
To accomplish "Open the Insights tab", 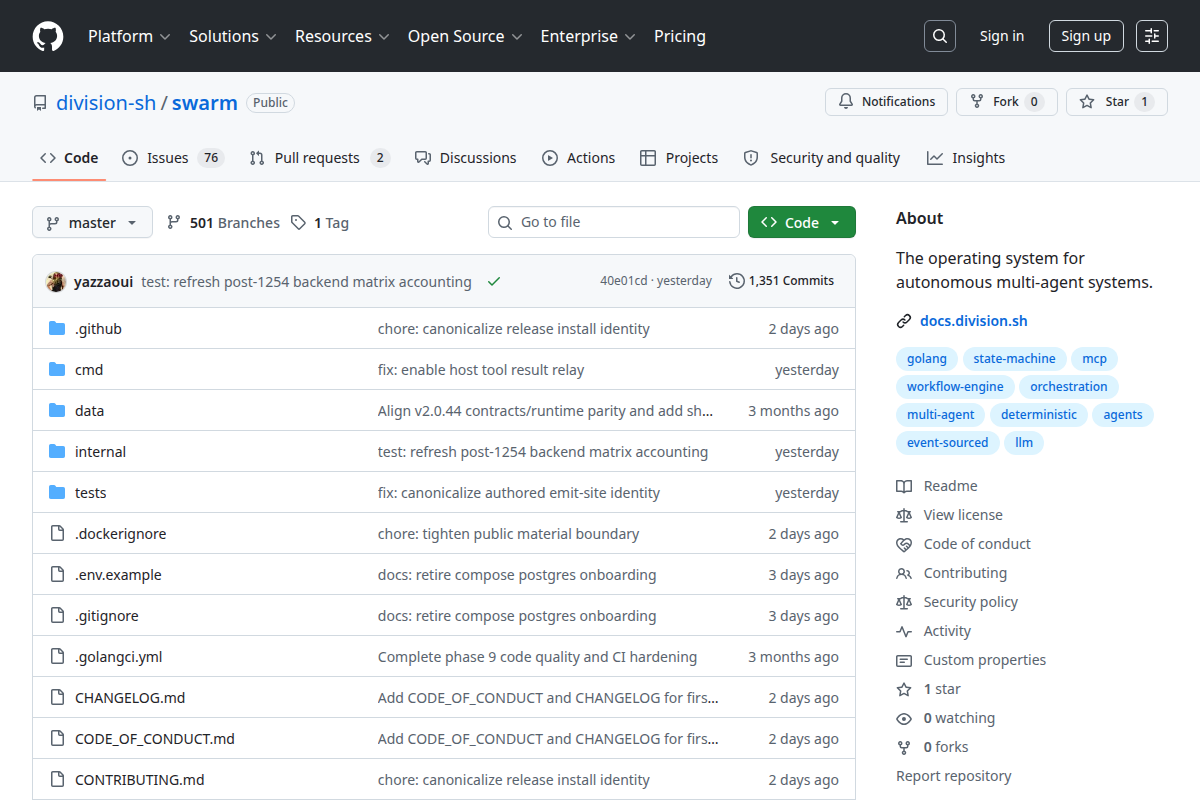I will click(x=966, y=158).
